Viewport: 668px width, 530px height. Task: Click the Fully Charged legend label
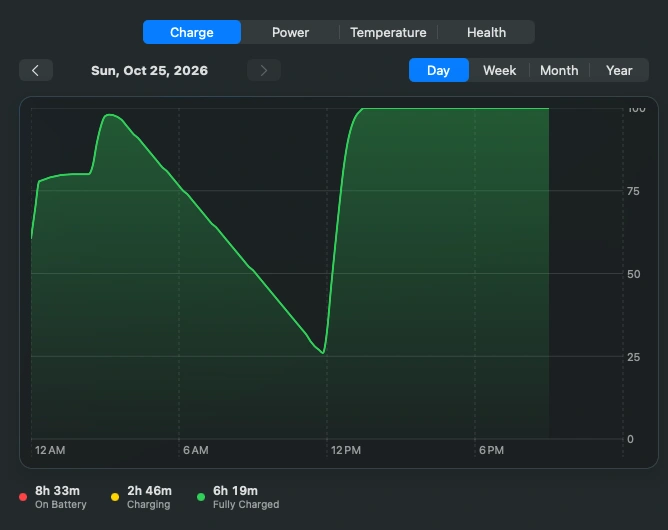[x=246, y=504]
